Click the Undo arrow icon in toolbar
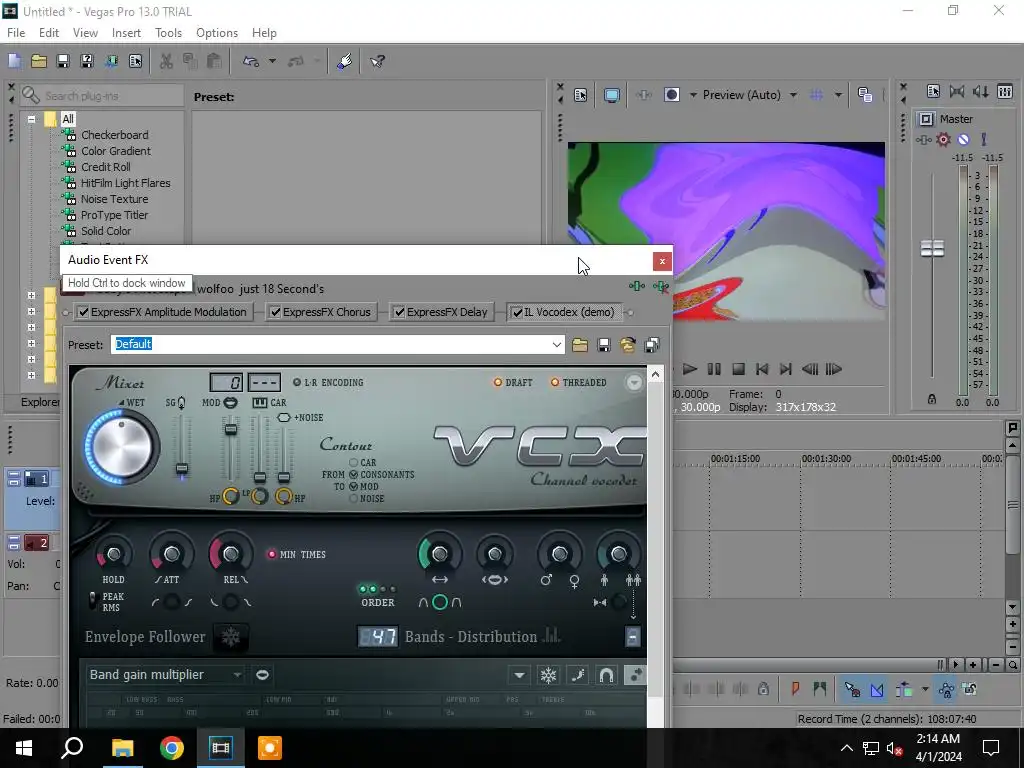1024x768 pixels. tap(251, 61)
